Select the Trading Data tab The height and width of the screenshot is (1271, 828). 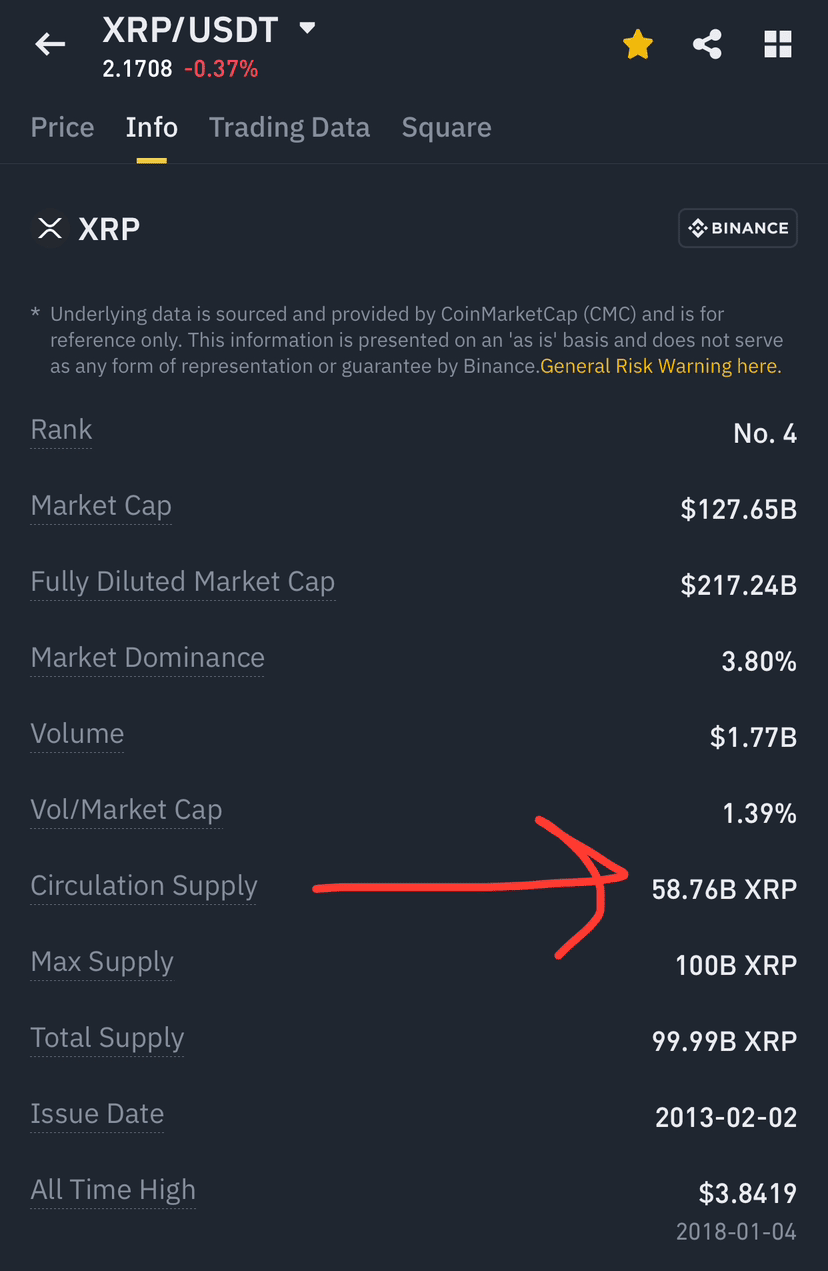289,127
